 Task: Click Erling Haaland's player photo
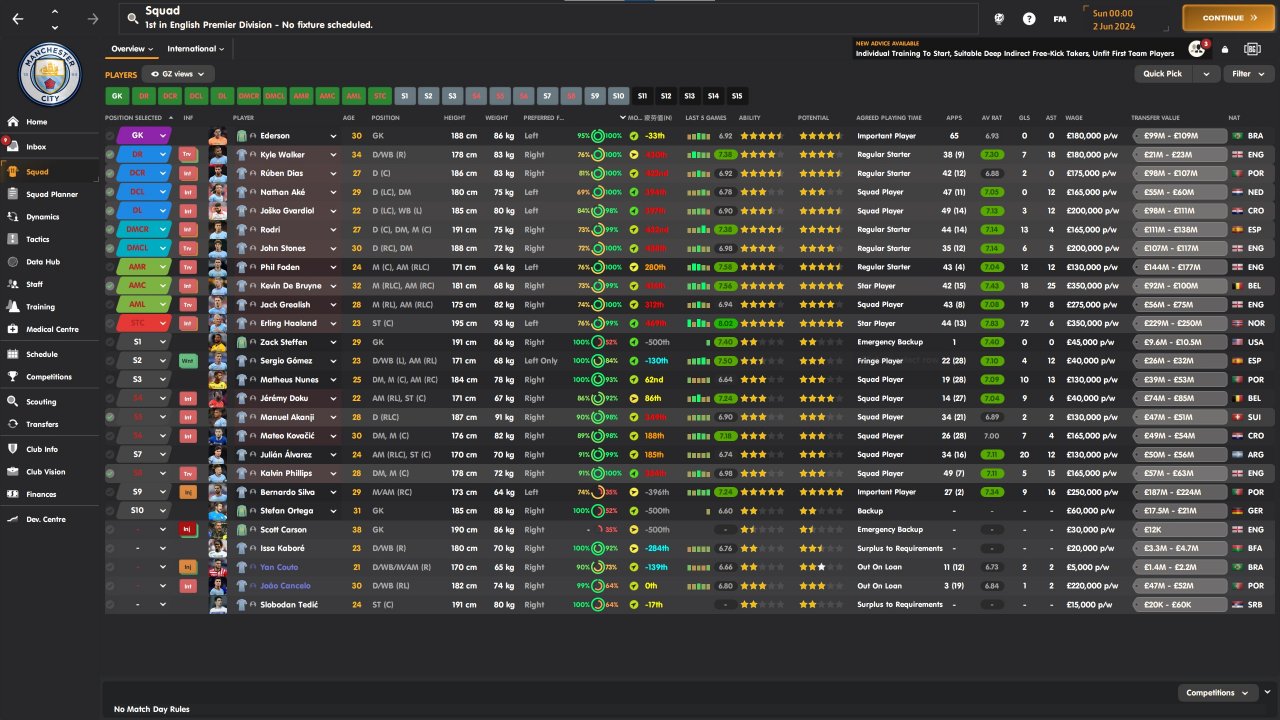coord(218,323)
